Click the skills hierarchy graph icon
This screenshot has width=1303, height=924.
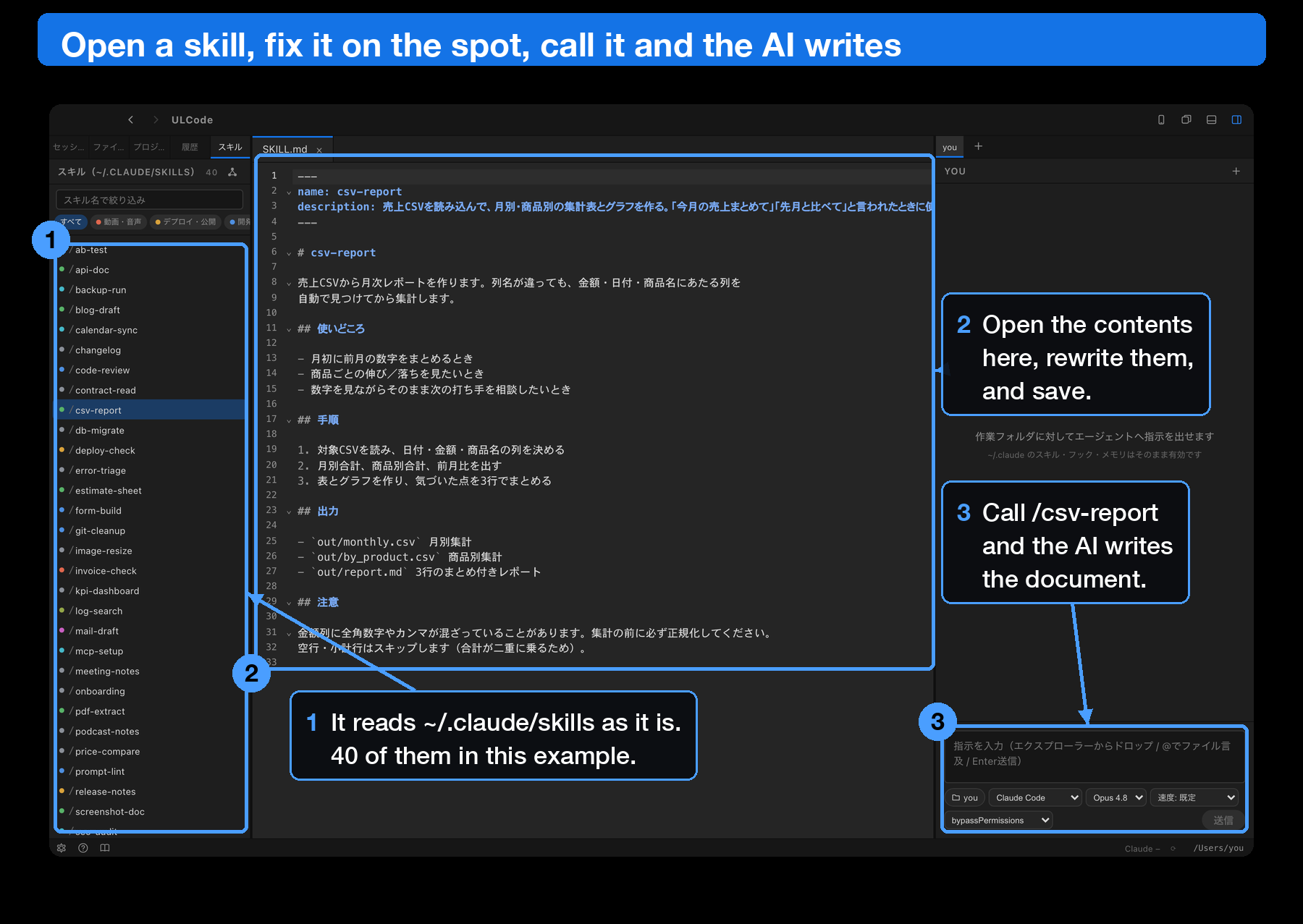click(232, 172)
